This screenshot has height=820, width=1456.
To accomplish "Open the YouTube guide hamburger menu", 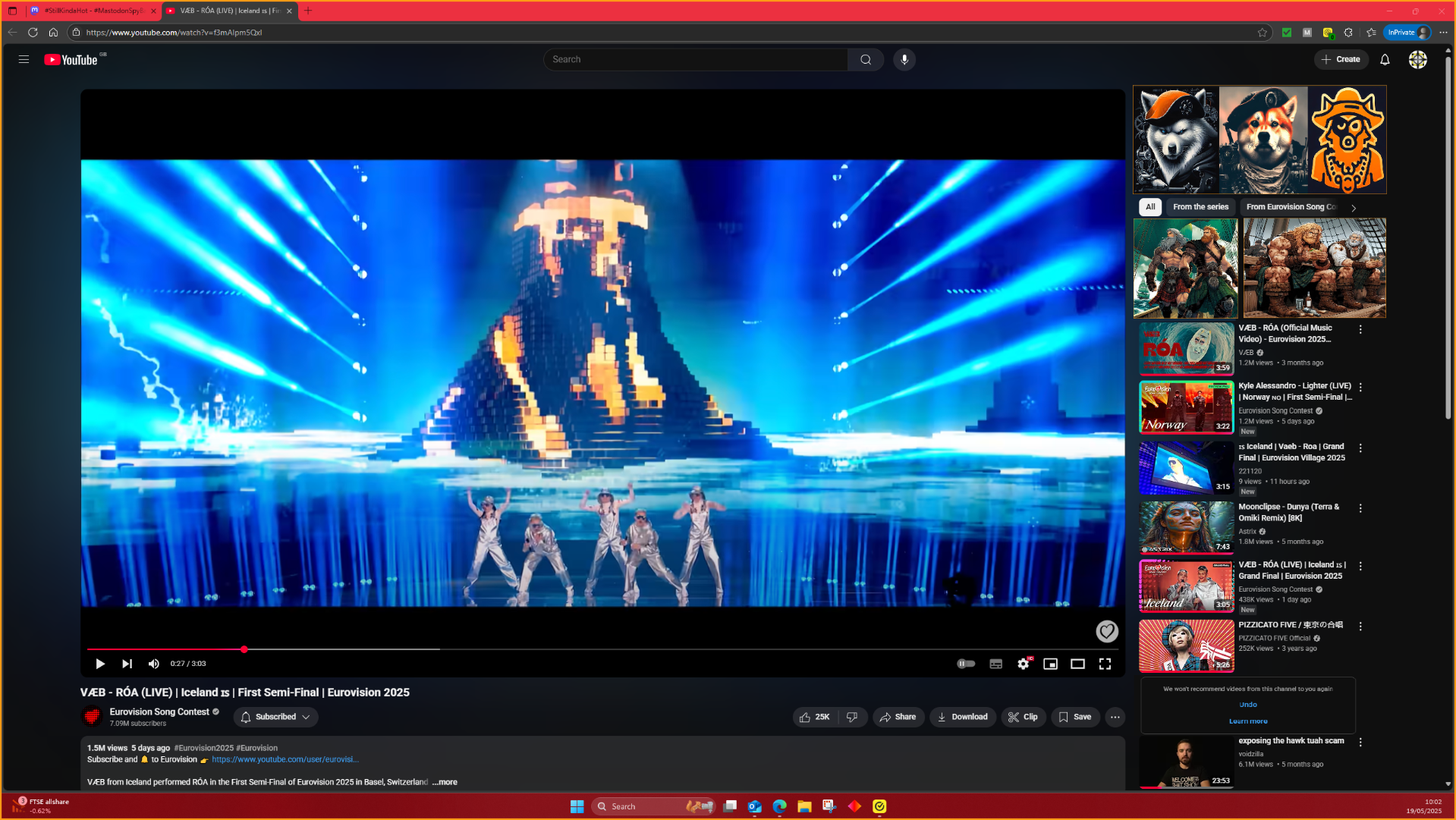I will click(x=24, y=59).
